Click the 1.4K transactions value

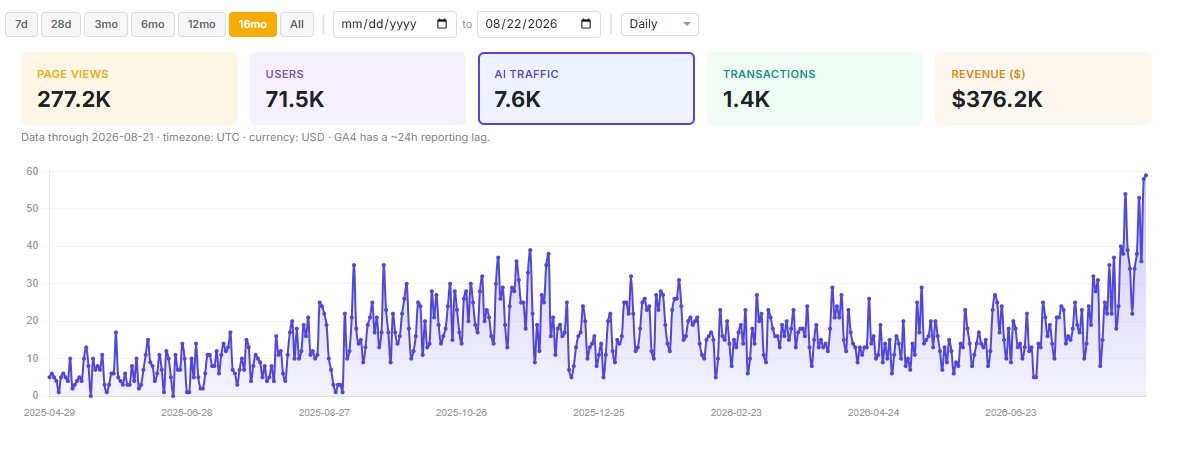[746, 99]
